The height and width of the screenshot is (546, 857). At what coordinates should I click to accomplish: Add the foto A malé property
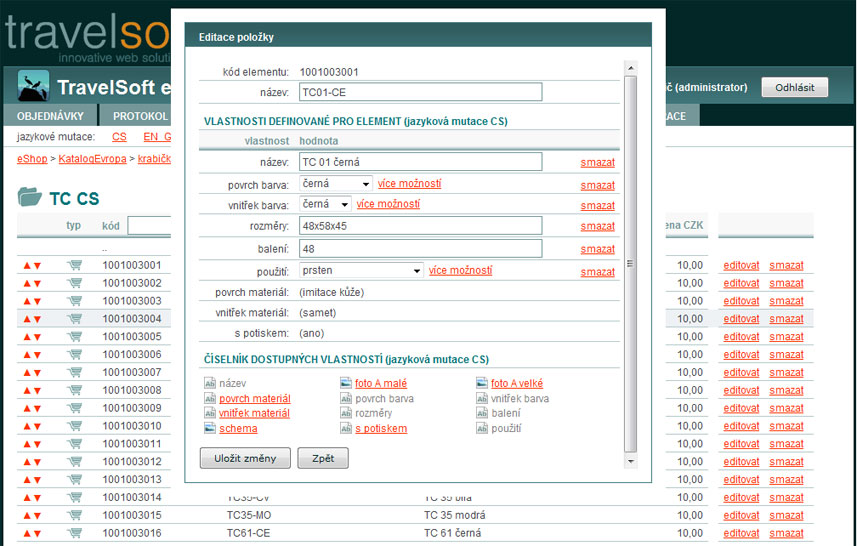(381, 384)
